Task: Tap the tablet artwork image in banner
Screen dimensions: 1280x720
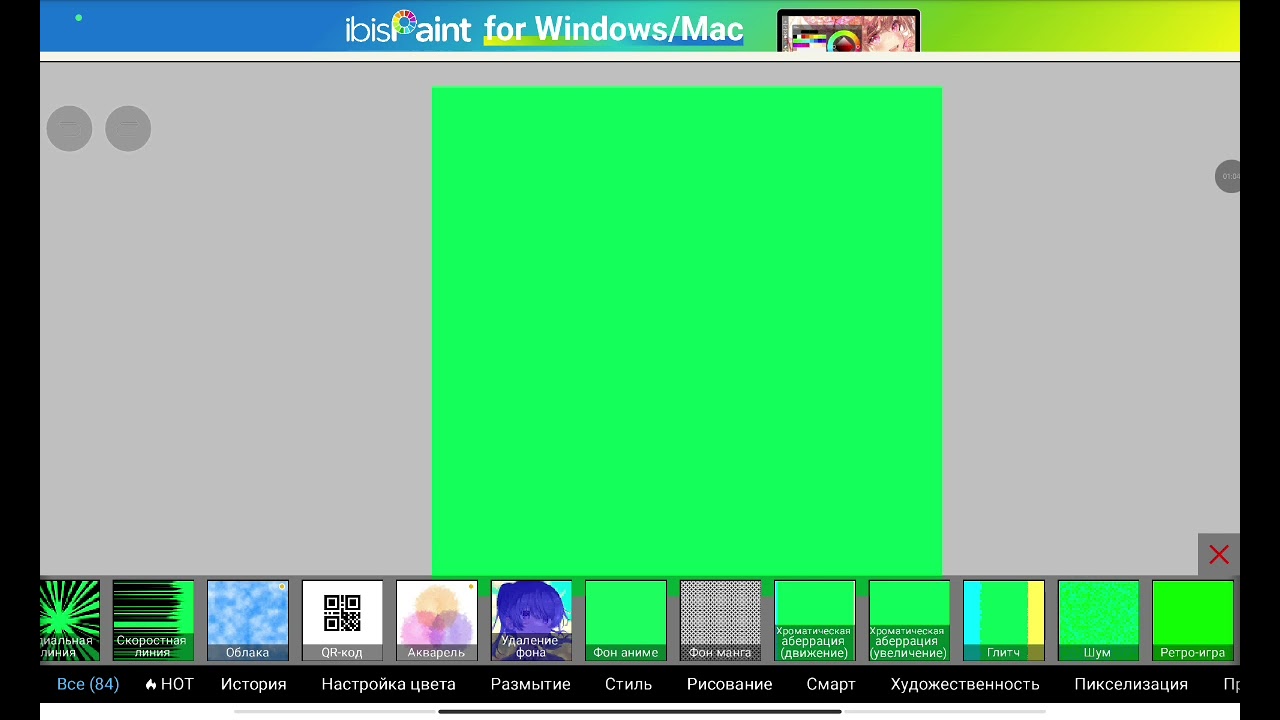Action: [x=848, y=31]
